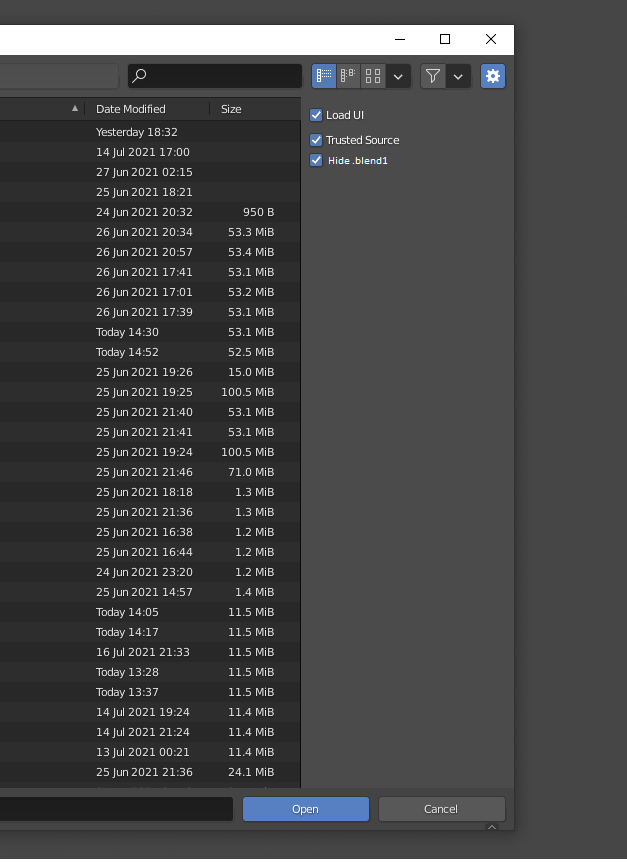This screenshot has height=862, width=627.
Task: Switch to vertical list display mode
Action: [x=324, y=76]
